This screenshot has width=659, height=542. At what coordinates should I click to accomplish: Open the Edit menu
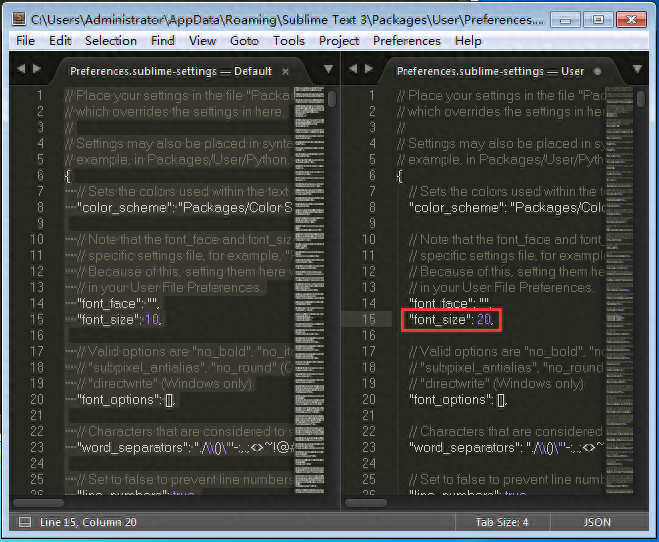click(x=60, y=41)
